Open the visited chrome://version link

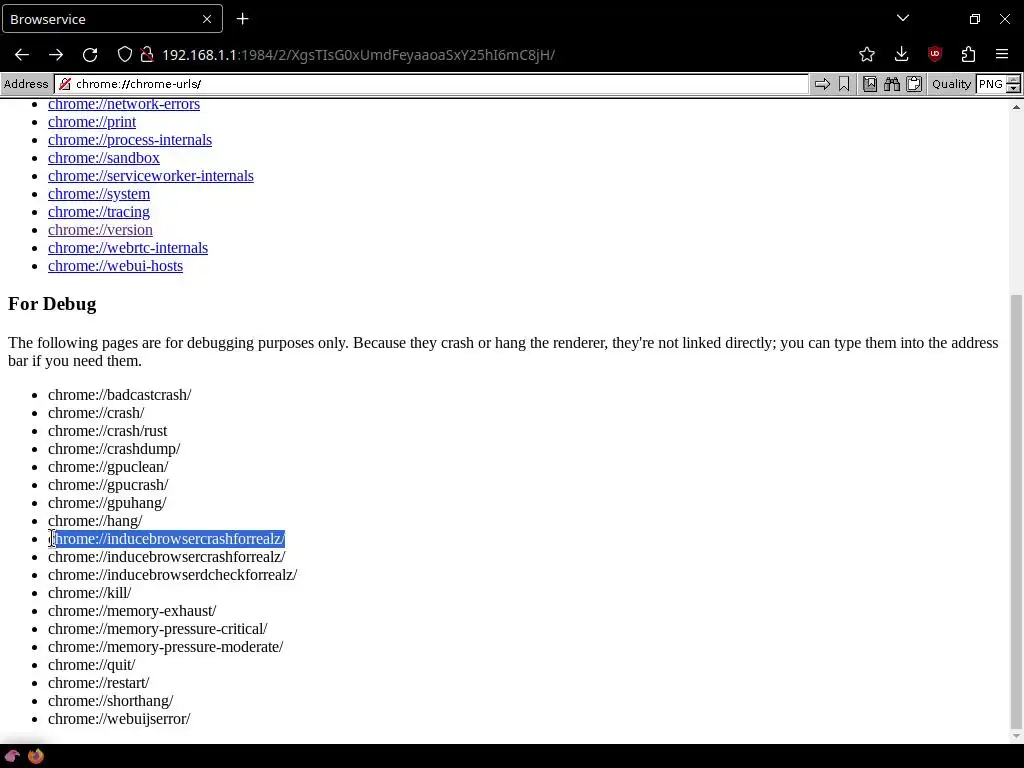[x=101, y=230]
